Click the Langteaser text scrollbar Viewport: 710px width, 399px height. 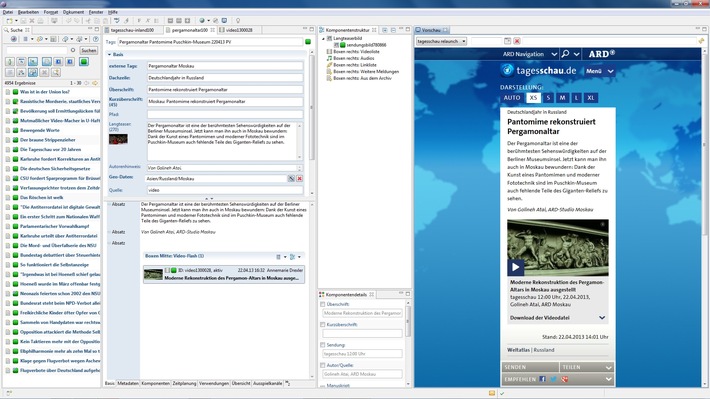pyautogui.click(x=299, y=141)
